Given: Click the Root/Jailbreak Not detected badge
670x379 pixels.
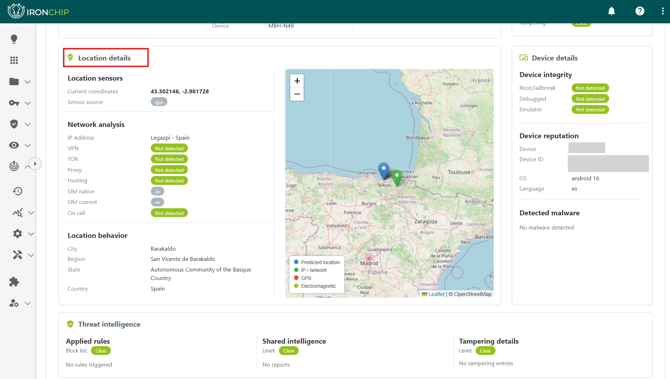Looking at the screenshot, I should (x=590, y=88).
